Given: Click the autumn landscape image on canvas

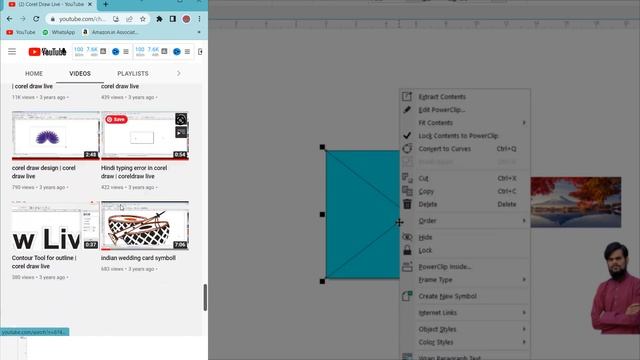Looking at the screenshot, I should pos(576,202).
